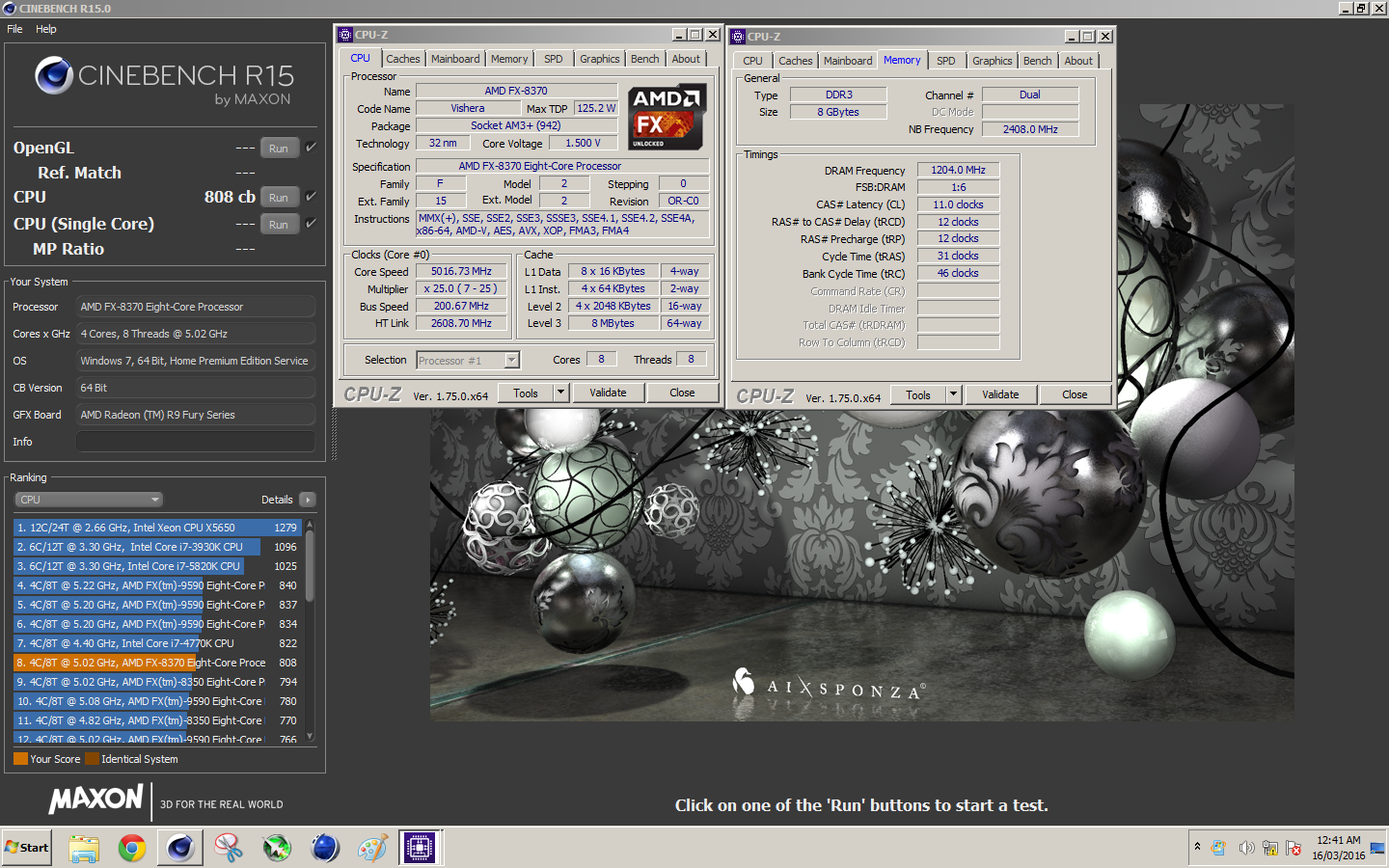Open the Paint palette taskbar icon

pyautogui.click(x=372, y=848)
